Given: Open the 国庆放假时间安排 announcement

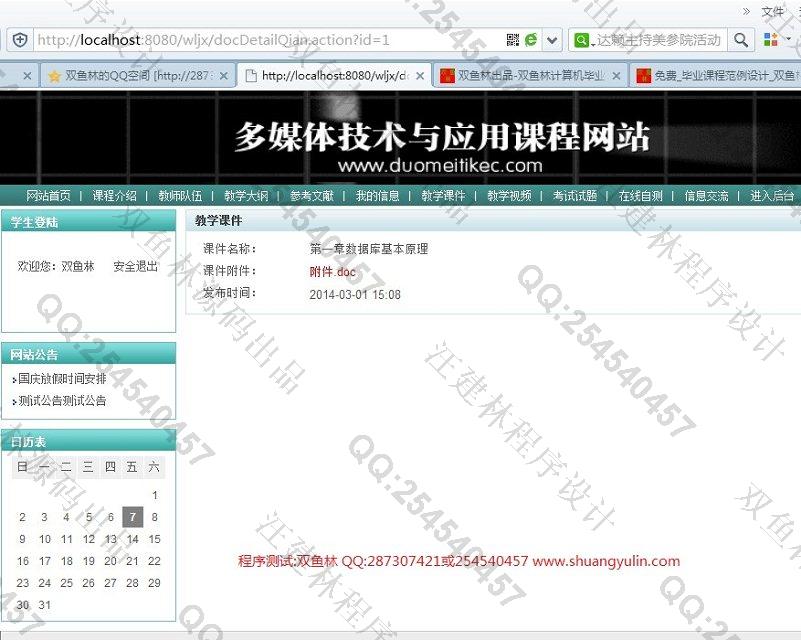Looking at the screenshot, I should 62,379.
